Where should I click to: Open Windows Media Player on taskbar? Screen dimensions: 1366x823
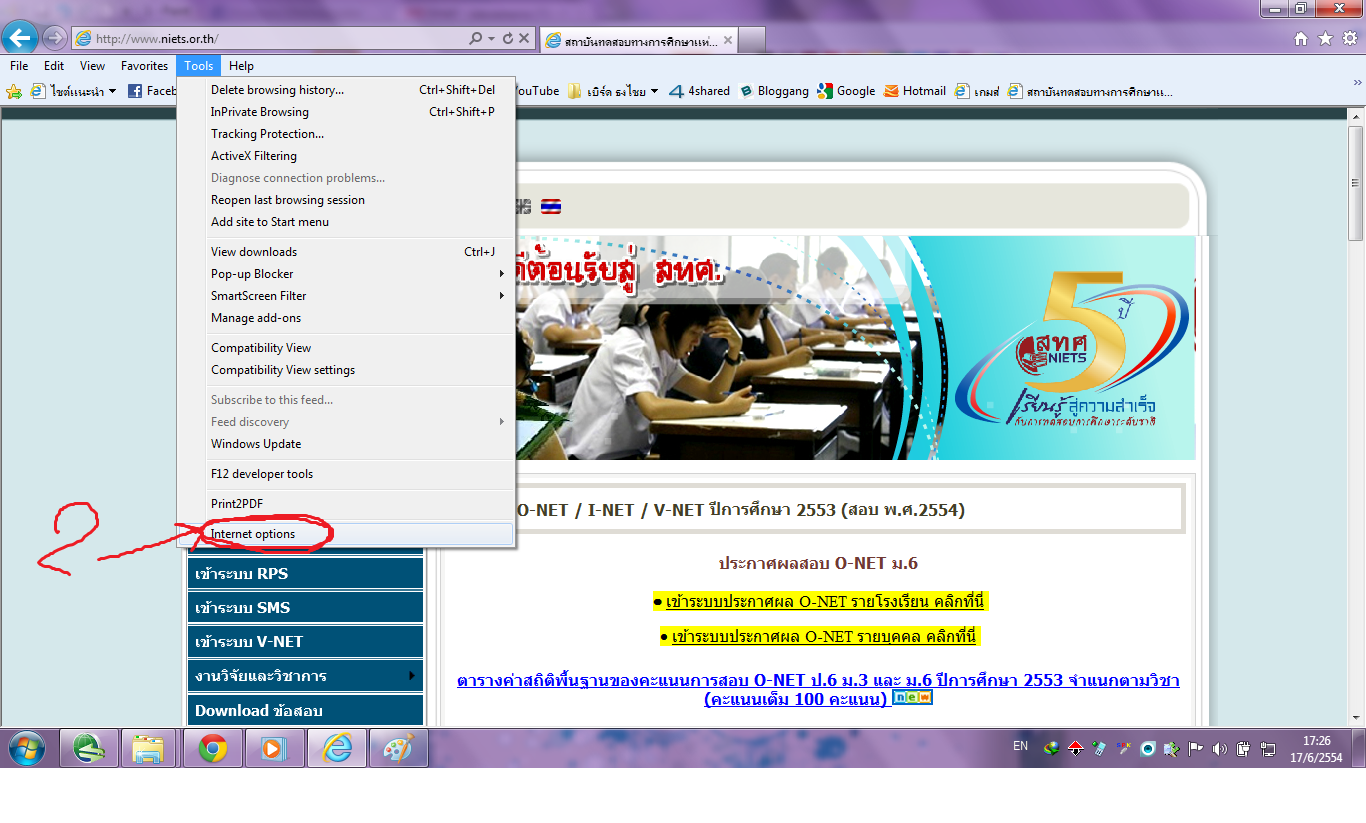pyautogui.click(x=273, y=748)
